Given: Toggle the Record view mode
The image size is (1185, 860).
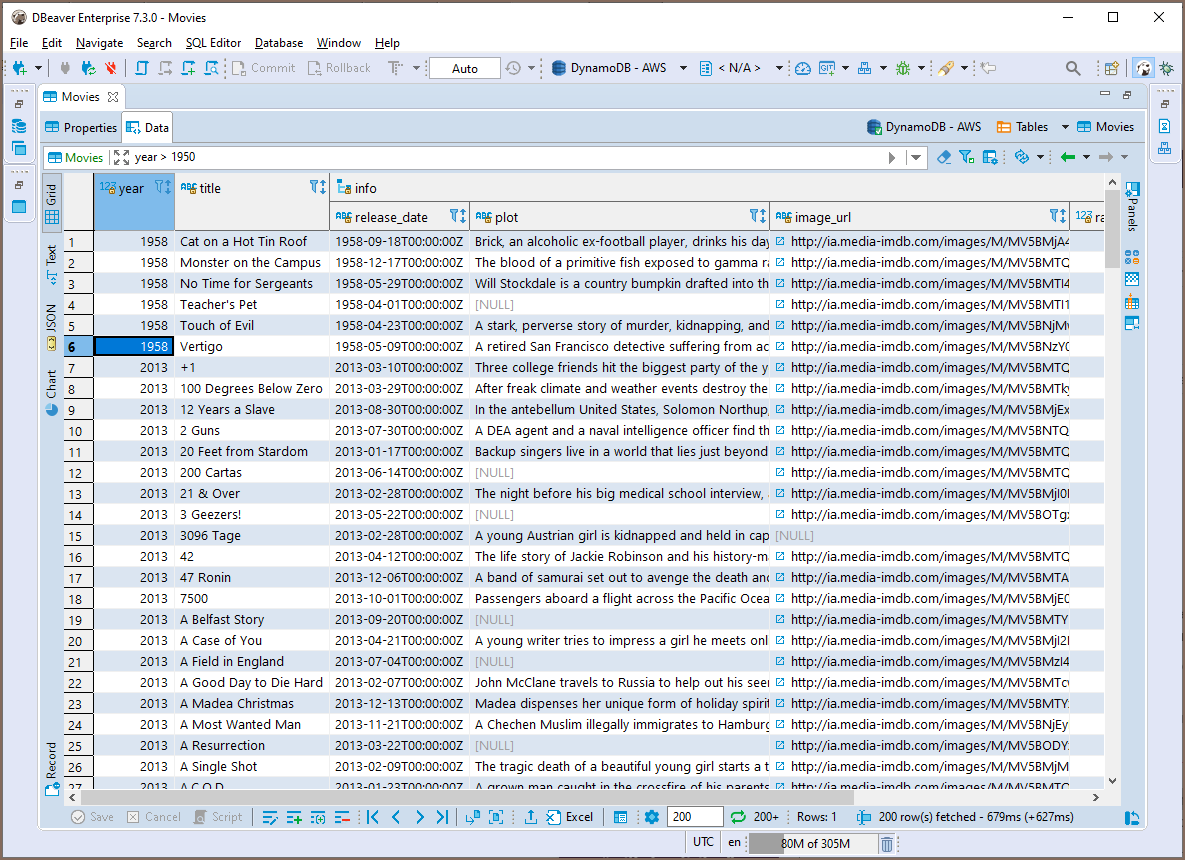Looking at the screenshot, I should [52, 768].
